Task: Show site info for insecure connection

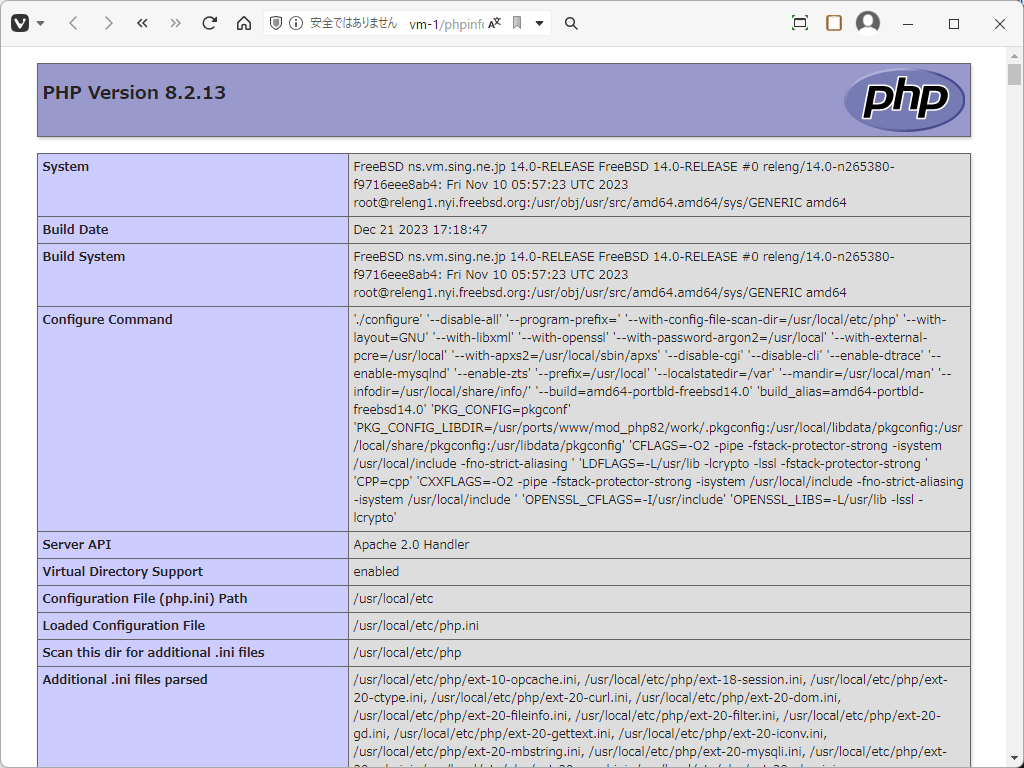Action: click(296, 24)
